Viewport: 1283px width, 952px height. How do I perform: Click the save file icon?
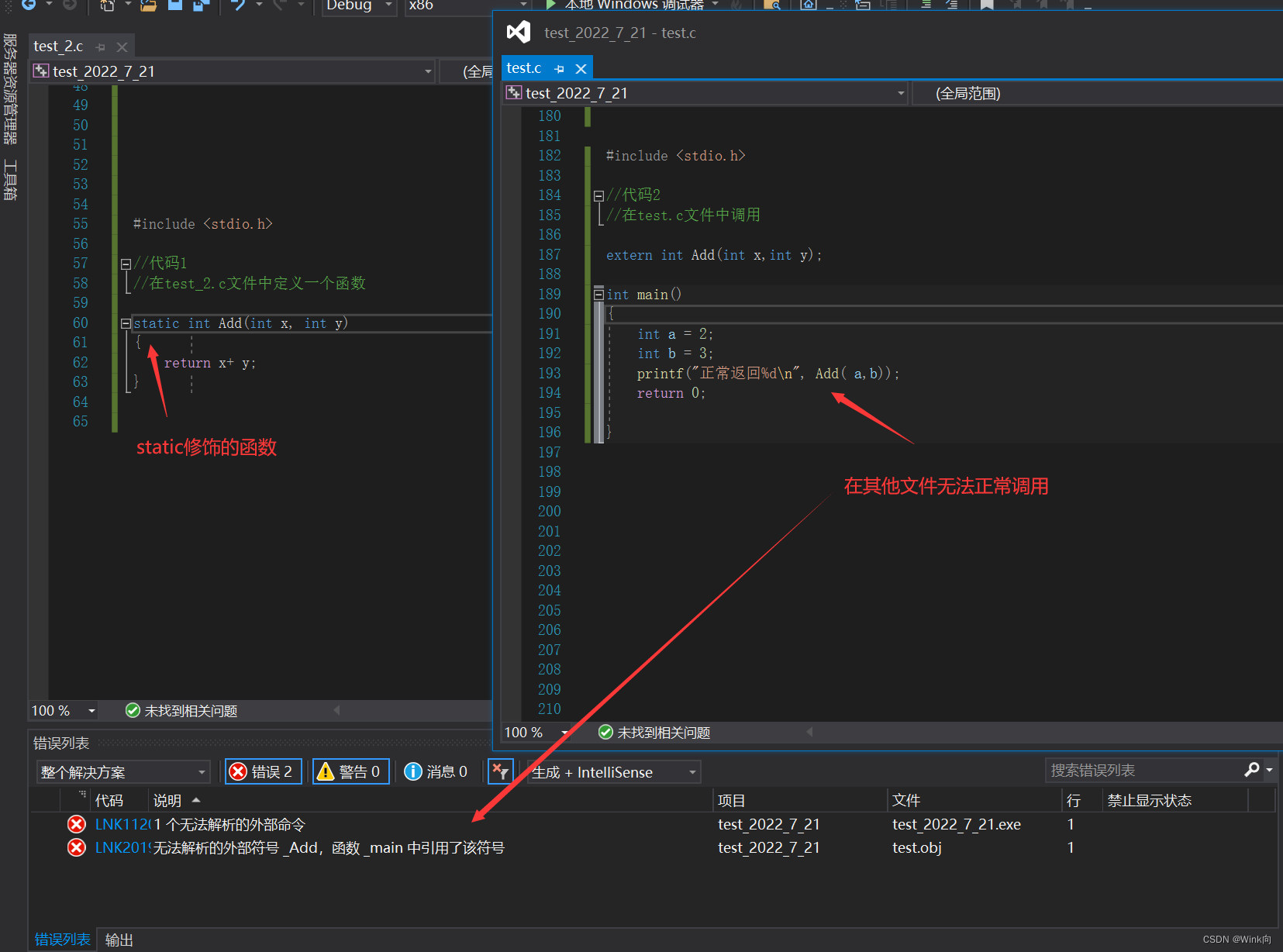(x=175, y=4)
